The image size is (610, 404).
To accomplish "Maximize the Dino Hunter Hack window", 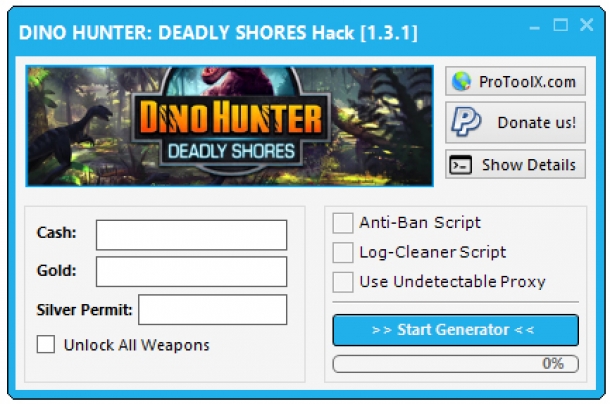I will pyautogui.click(x=561, y=25).
